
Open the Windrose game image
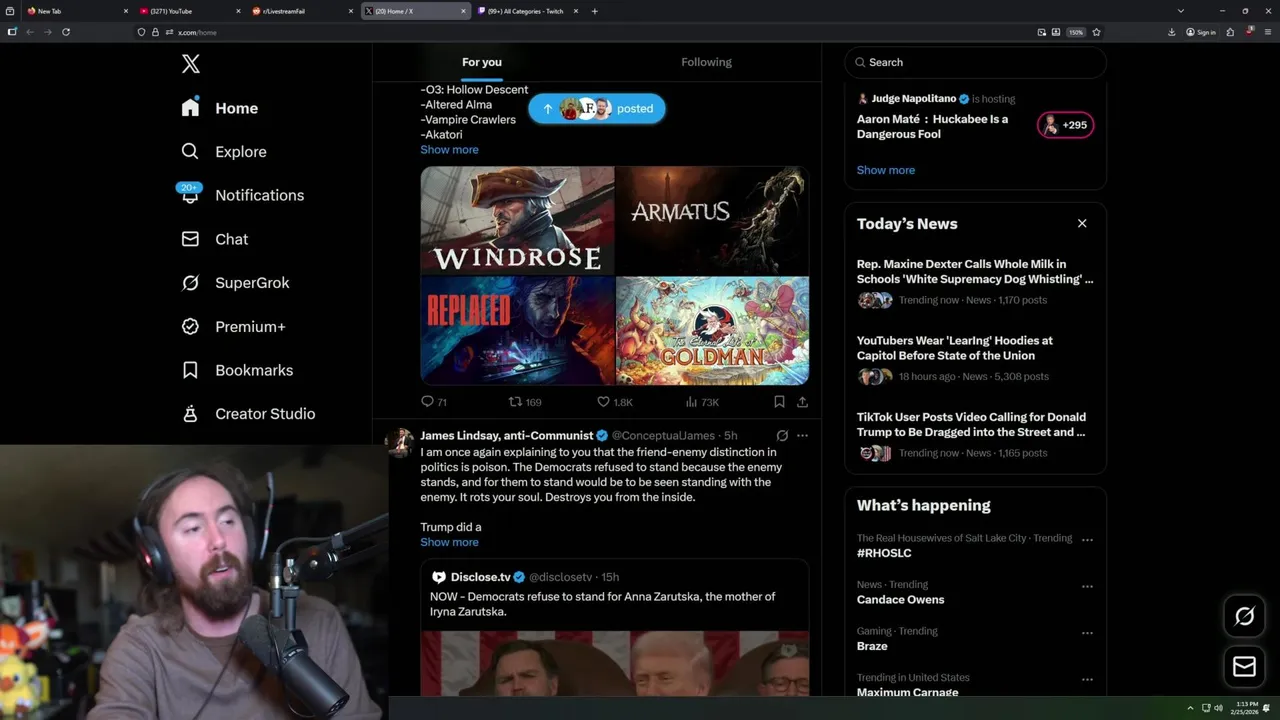click(517, 220)
